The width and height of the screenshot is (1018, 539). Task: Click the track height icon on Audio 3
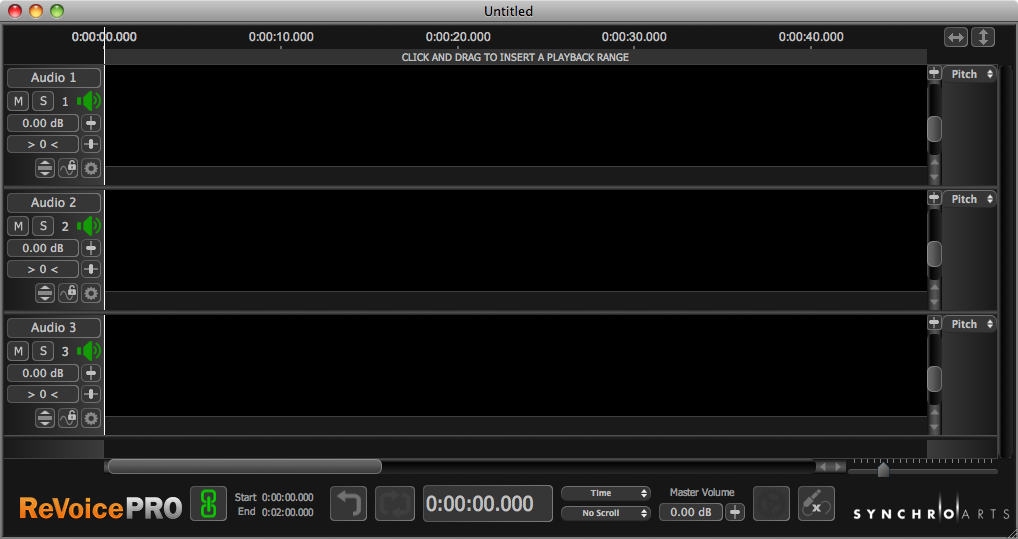point(45,418)
